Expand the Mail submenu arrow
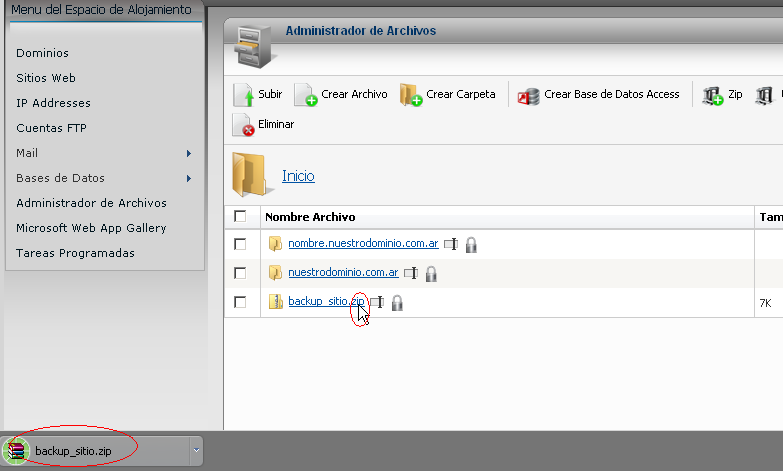Viewport: 783px width, 471px height. pos(189,153)
